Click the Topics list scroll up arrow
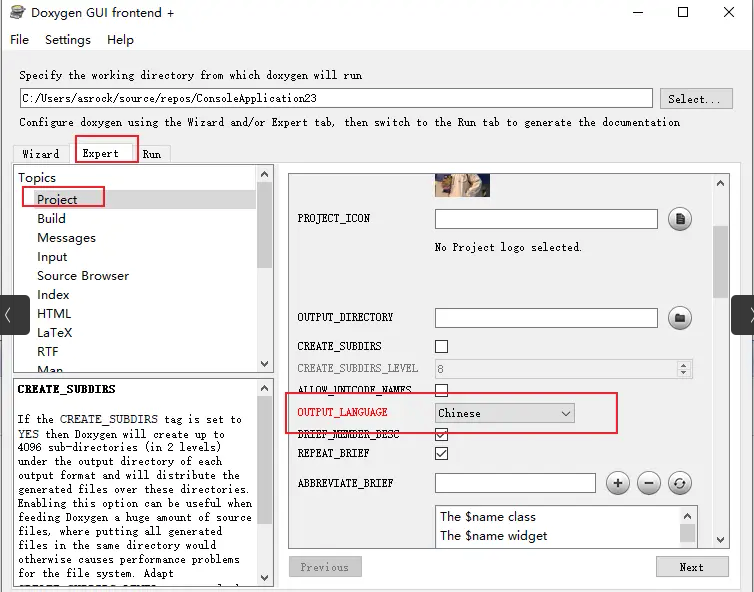754x592 pixels. pos(264,174)
